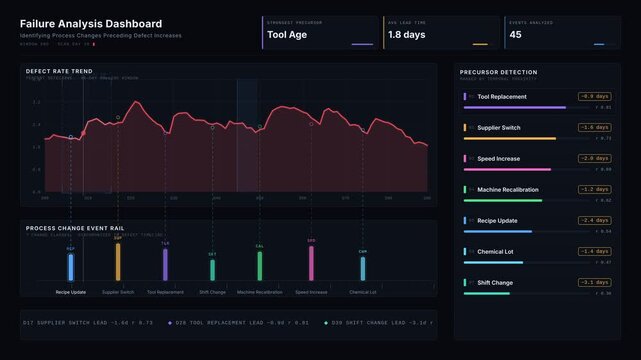
Task: Open Chemical Lot in the Precursor Detection list
Action: (x=537, y=257)
